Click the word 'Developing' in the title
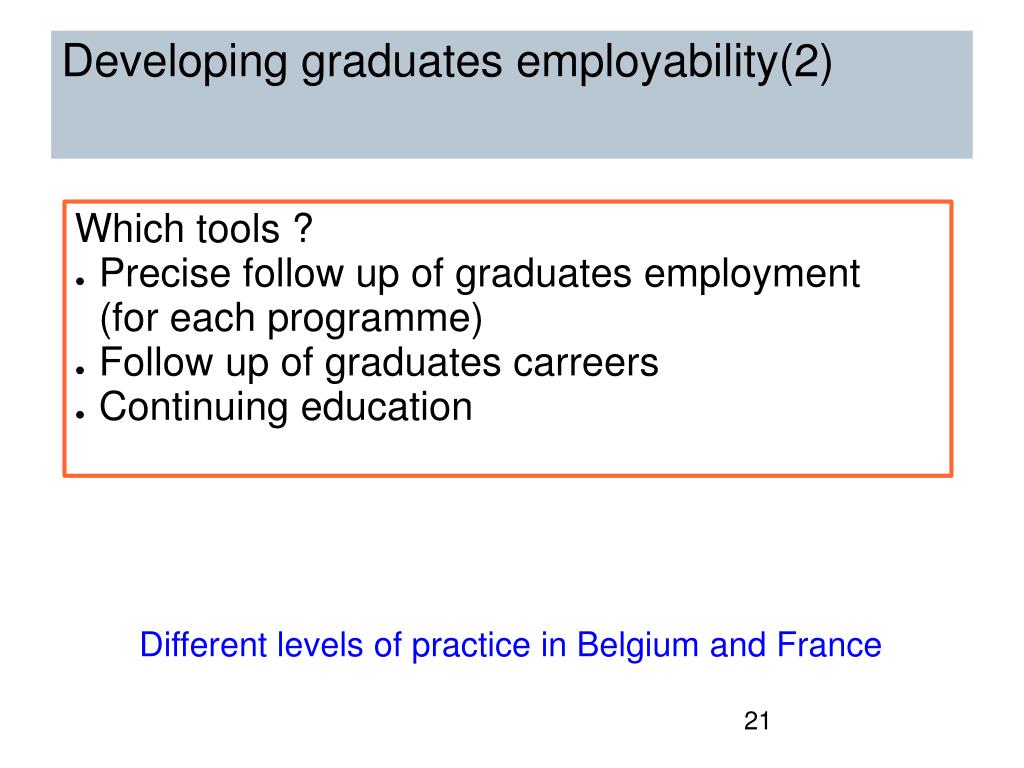Viewport: 1024px width, 768px height. [x=174, y=63]
